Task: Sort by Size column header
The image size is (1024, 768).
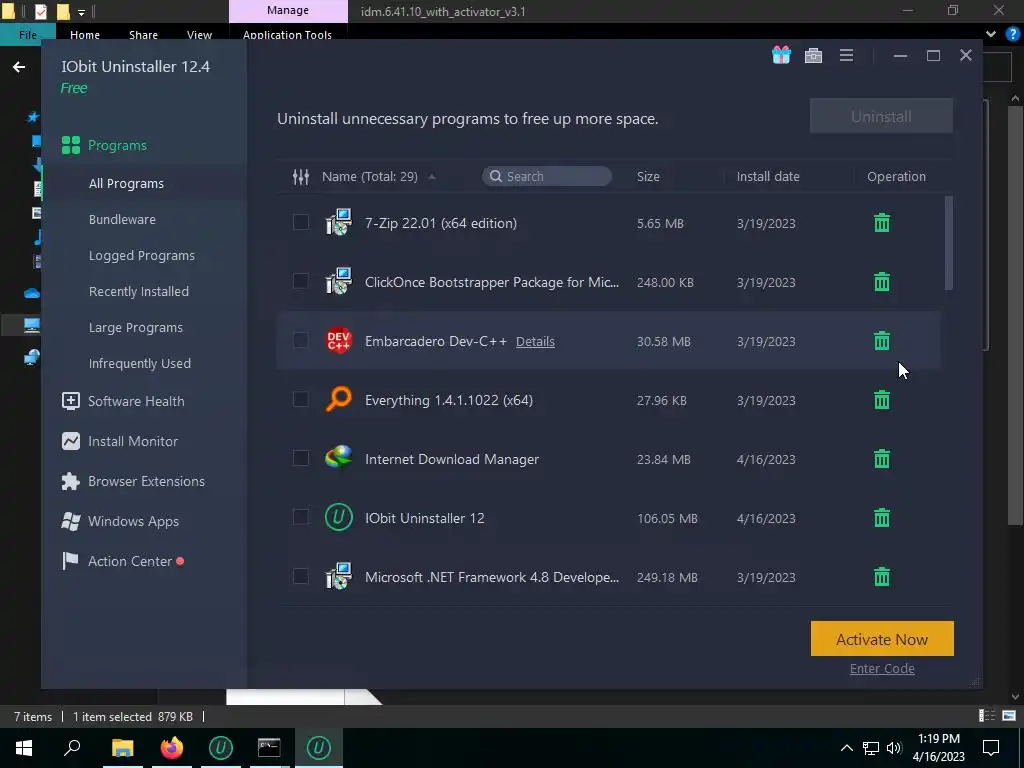Action: (x=648, y=176)
